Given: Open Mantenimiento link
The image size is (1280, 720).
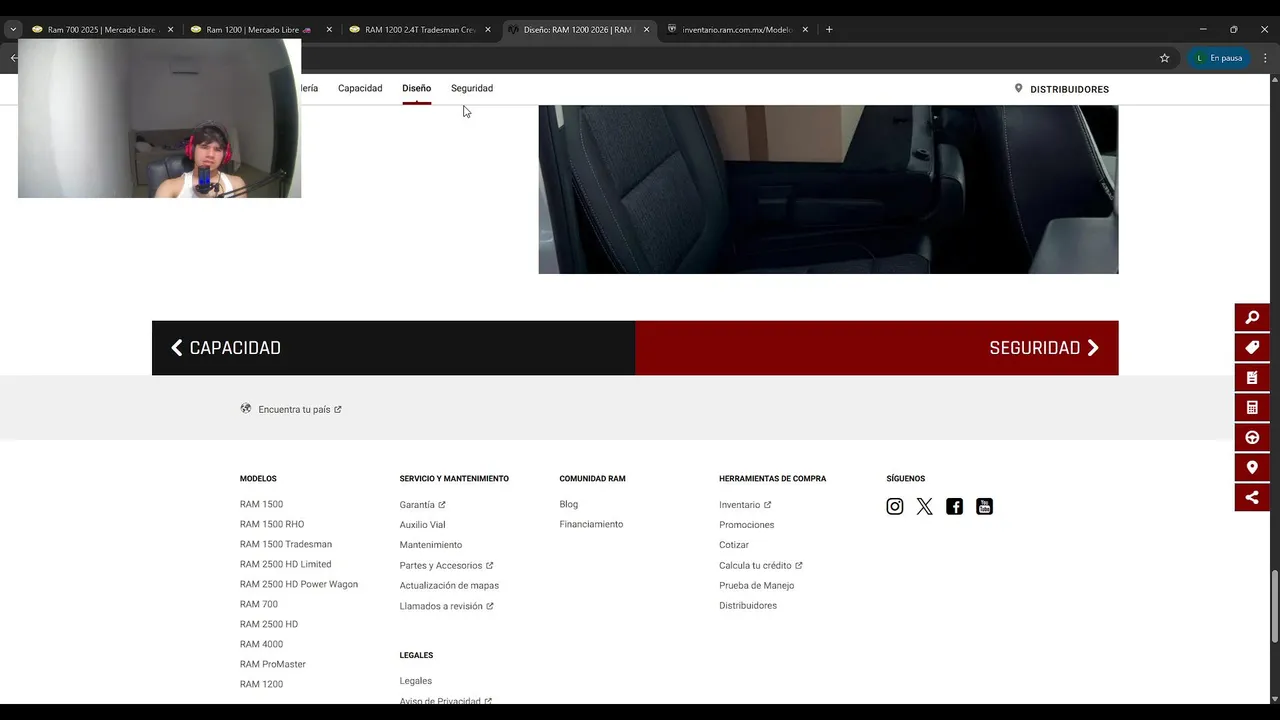Looking at the screenshot, I should click(x=431, y=545).
